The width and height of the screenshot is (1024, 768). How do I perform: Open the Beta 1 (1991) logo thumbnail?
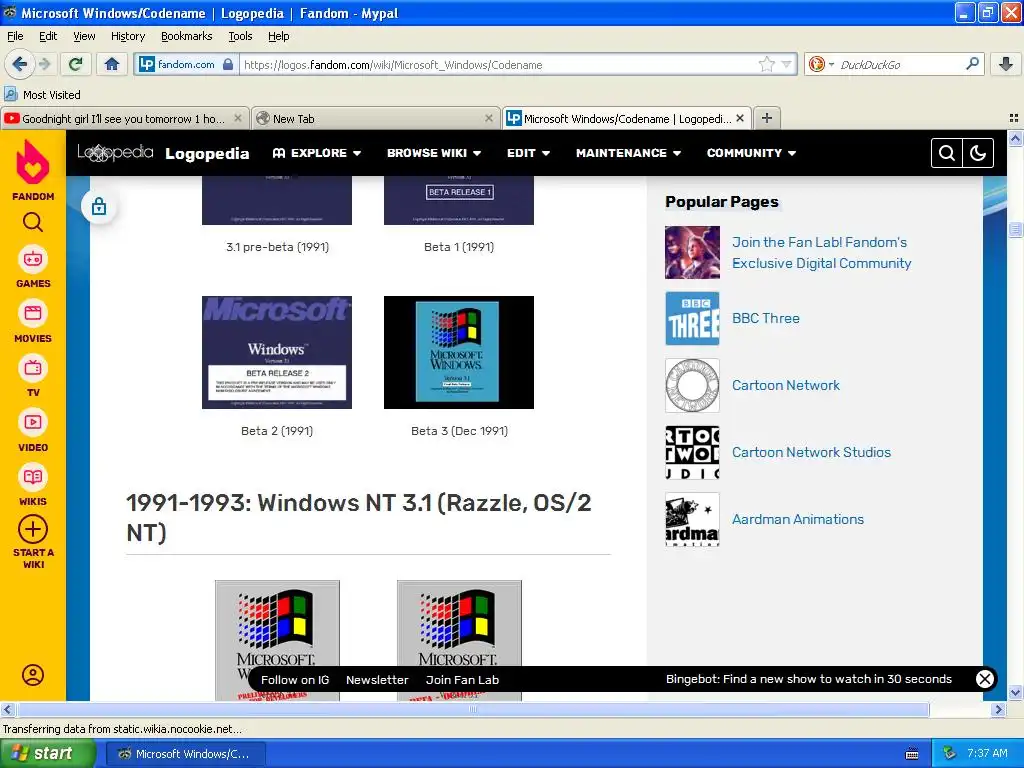point(459,200)
